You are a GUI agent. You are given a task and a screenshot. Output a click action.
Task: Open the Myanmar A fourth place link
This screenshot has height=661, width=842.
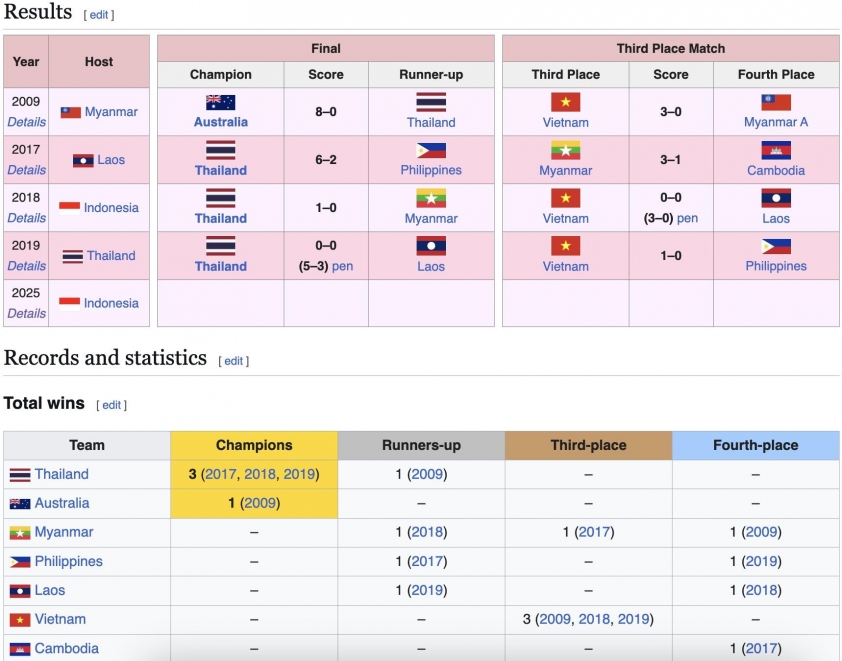point(776,122)
